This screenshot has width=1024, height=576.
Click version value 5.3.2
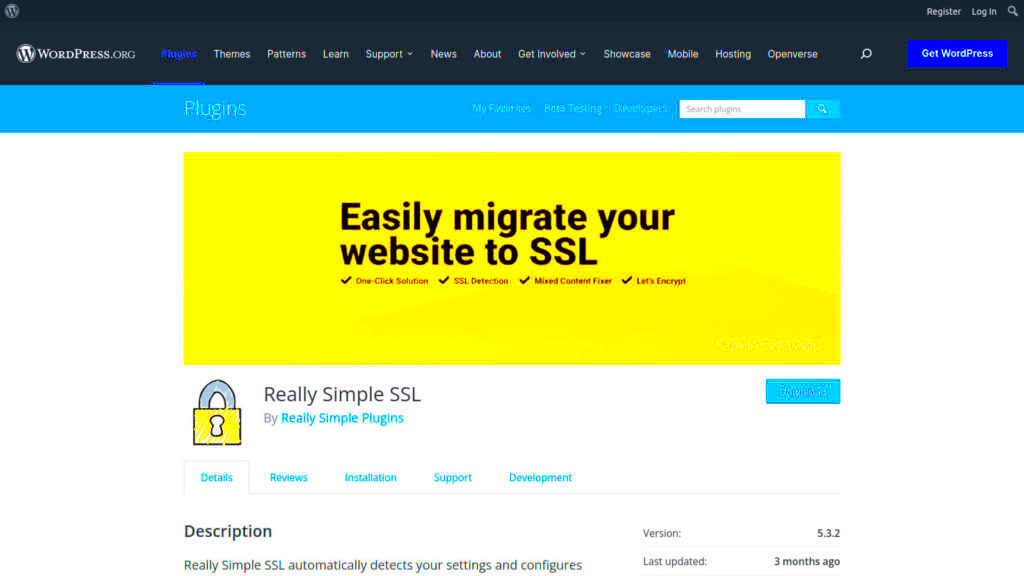pyautogui.click(x=828, y=534)
